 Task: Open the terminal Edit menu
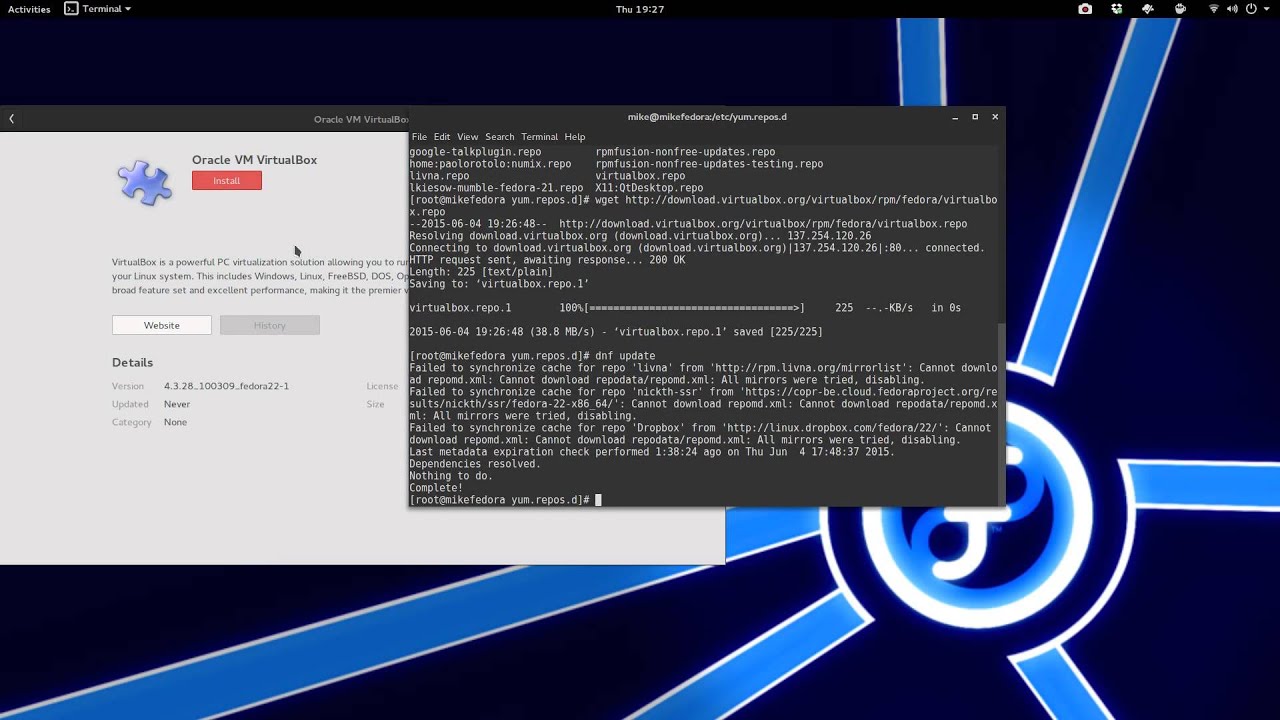pos(442,137)
